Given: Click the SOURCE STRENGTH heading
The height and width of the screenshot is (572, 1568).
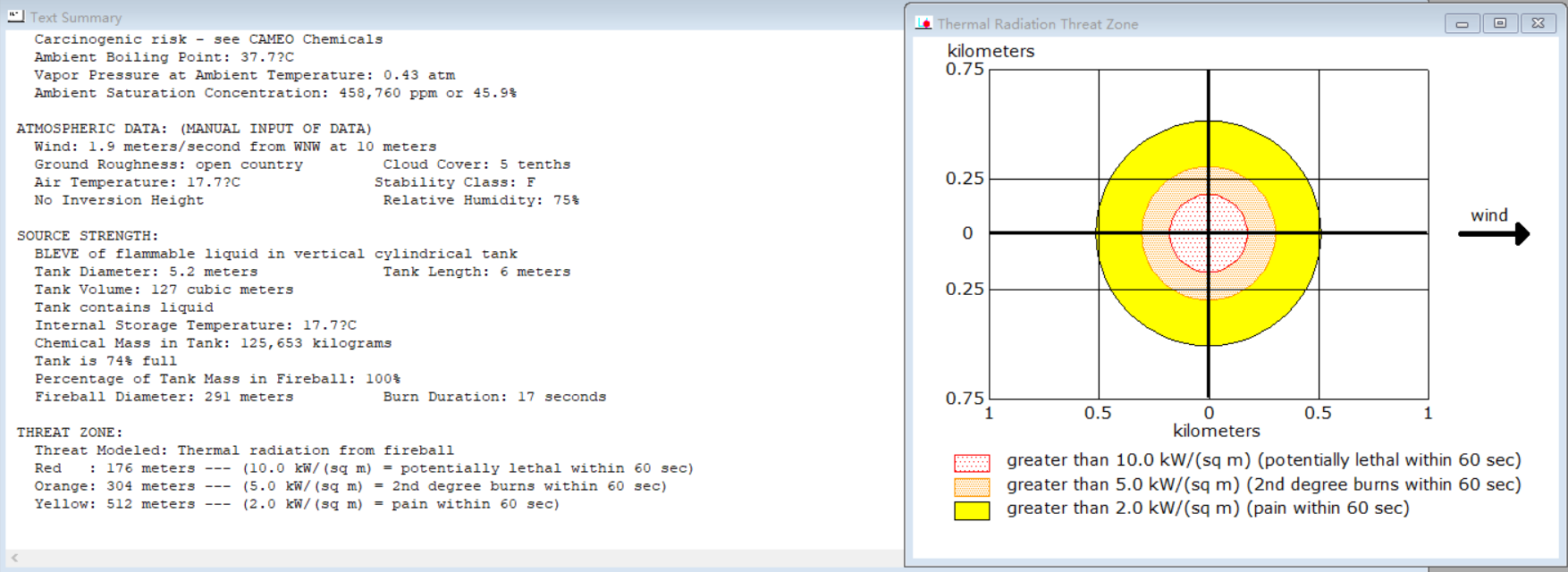Looking at the screenshot, I should 88,236.
